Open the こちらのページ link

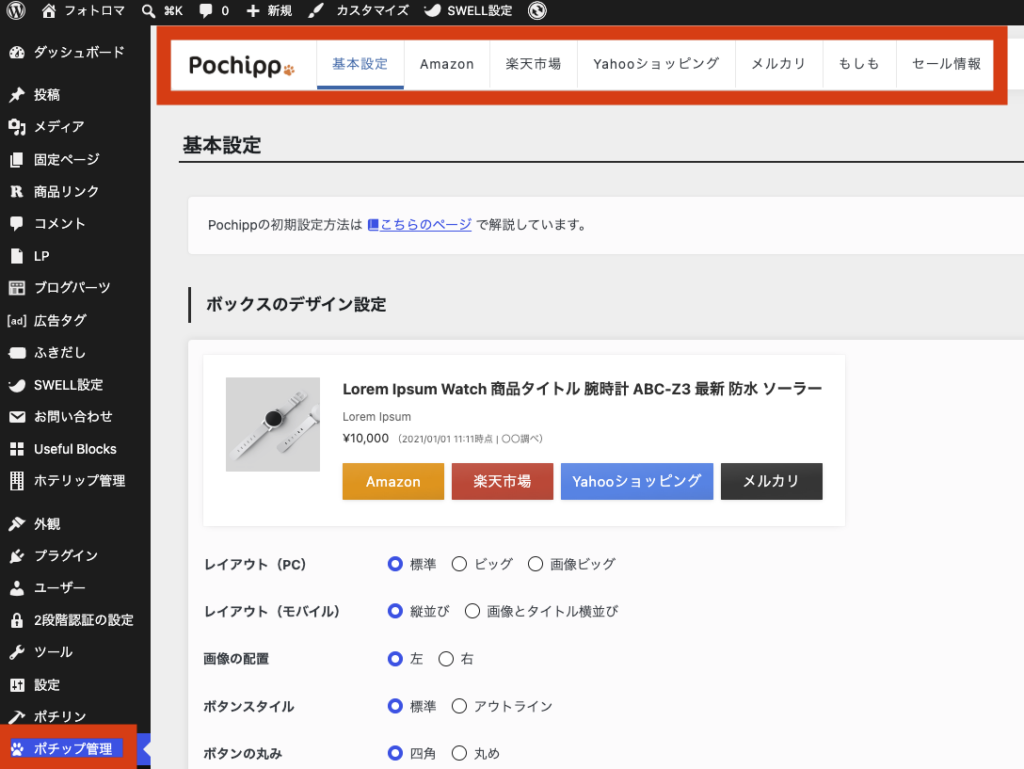(x=419, y=225)
